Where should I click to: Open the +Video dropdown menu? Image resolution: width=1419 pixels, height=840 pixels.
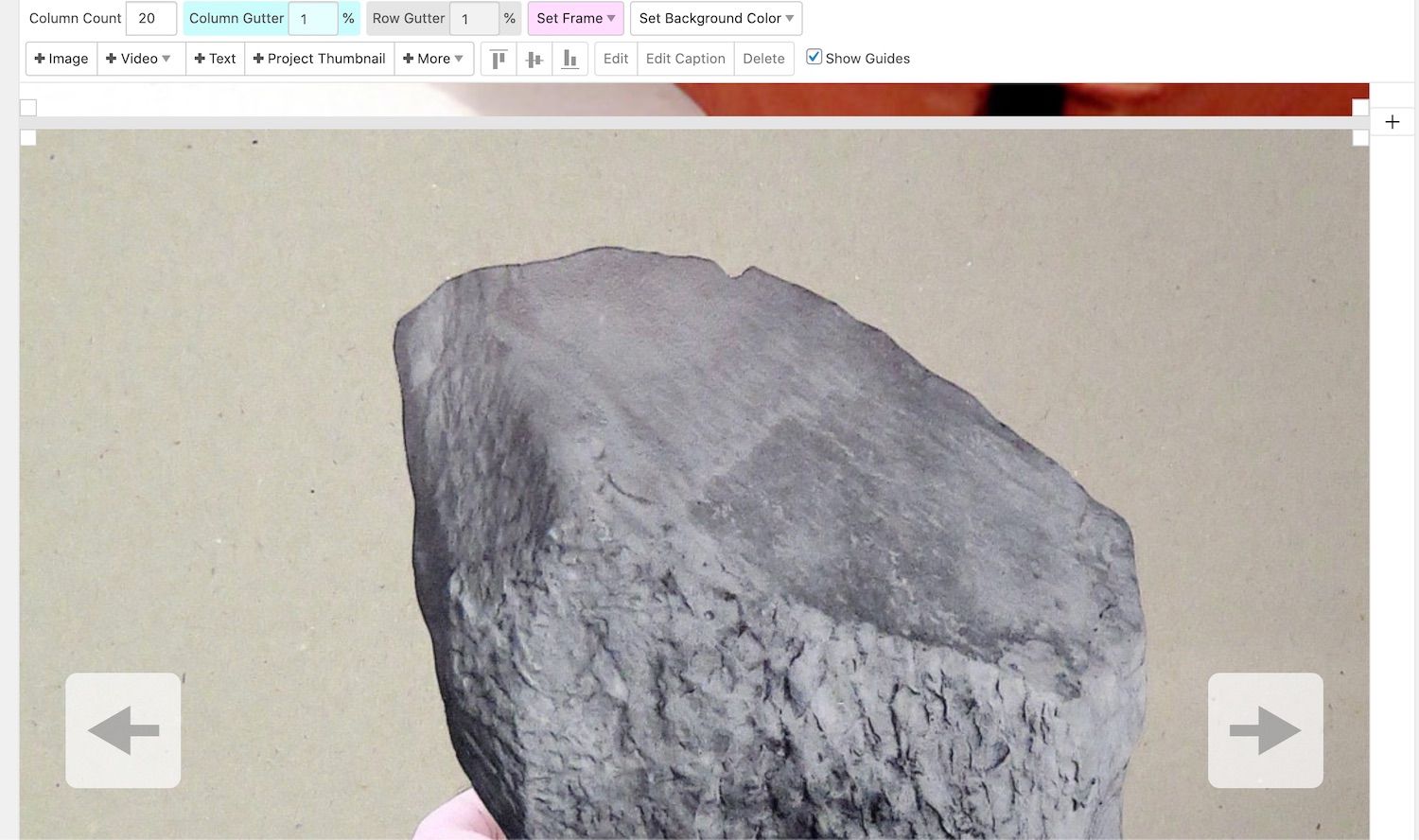(141, 59)
